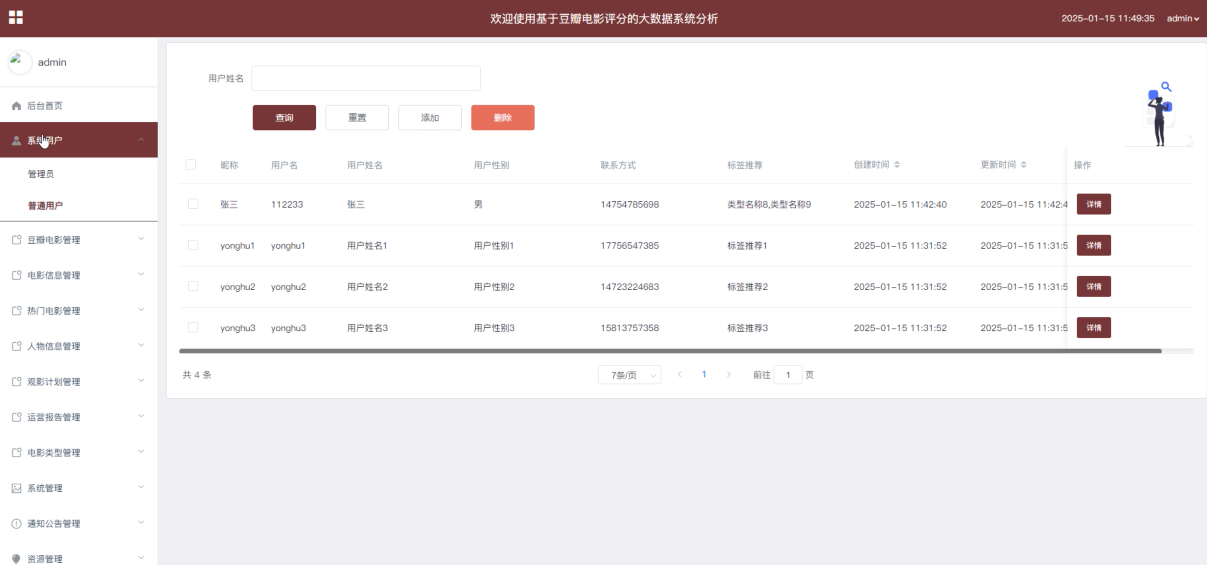
Task: Open 后台首页 menu item
Action: click(79, 105)
